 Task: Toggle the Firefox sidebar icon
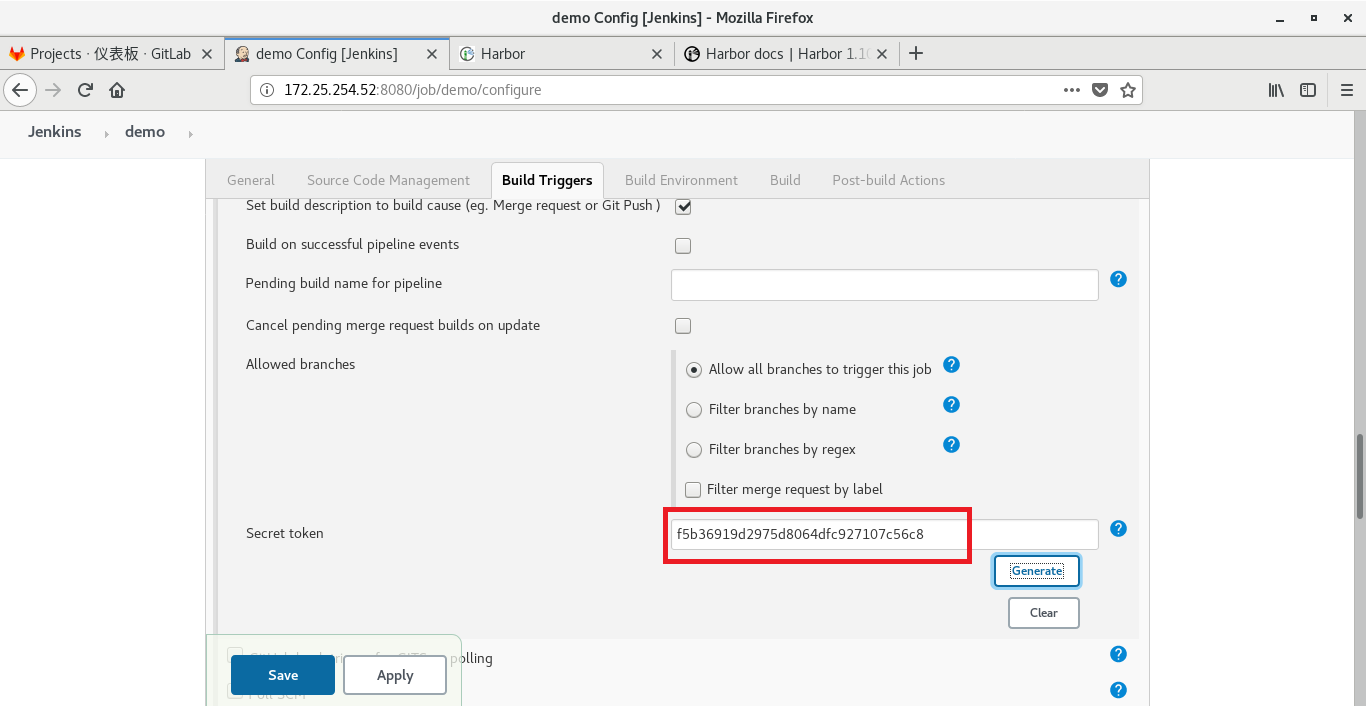click(1308, 90)
